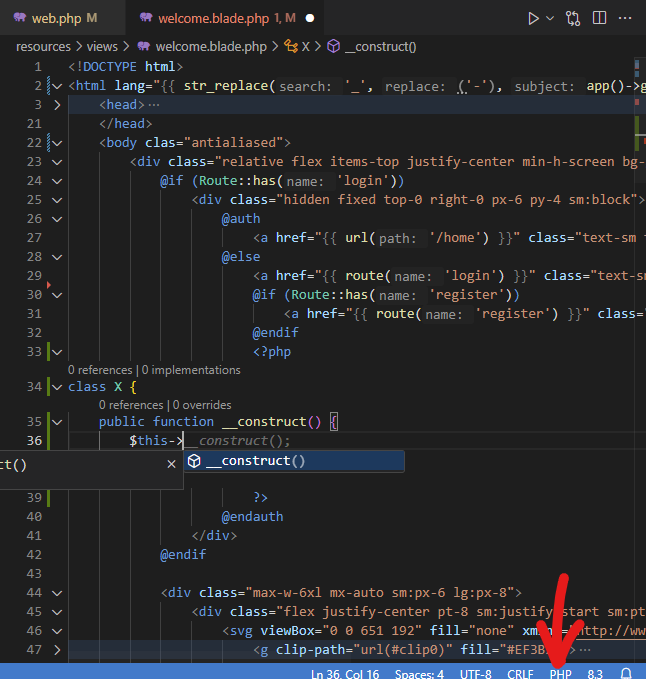Split the editor to the right
The width and height of the screenshot is (646, 679).
click(600, 18)
